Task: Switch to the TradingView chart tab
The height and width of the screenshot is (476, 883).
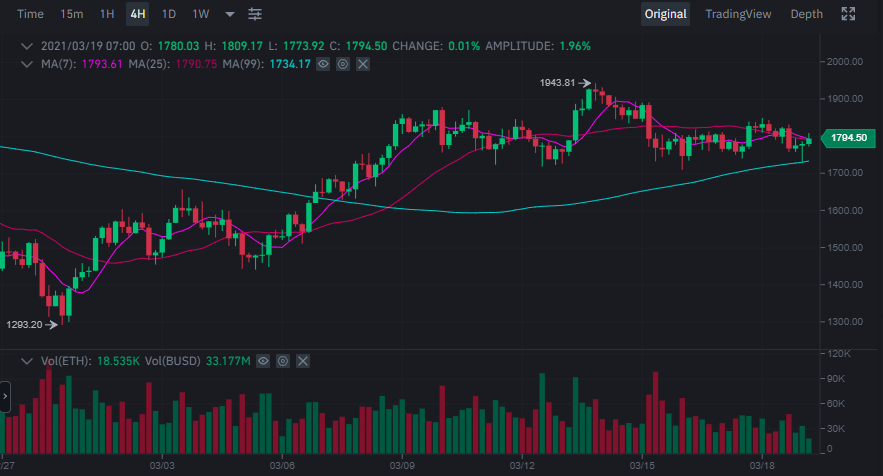Action: click(738, 14)
